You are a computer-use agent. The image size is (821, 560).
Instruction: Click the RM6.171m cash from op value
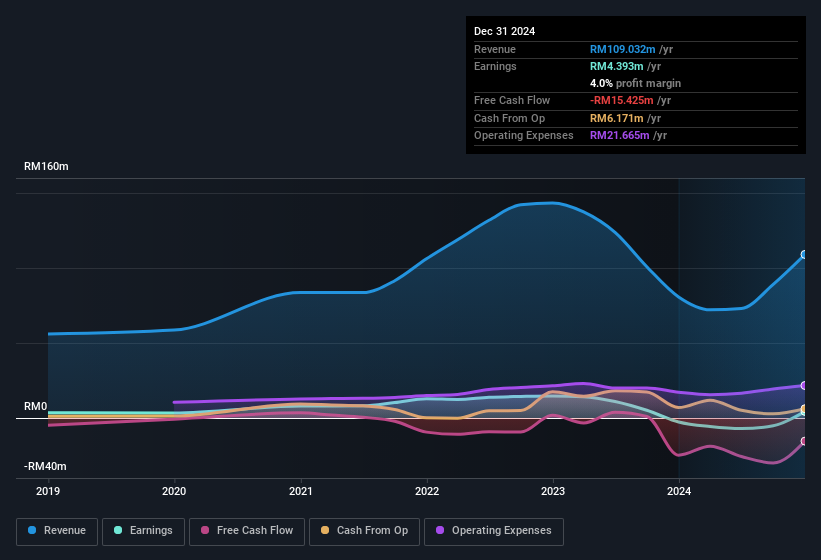[x=616, y=118]
